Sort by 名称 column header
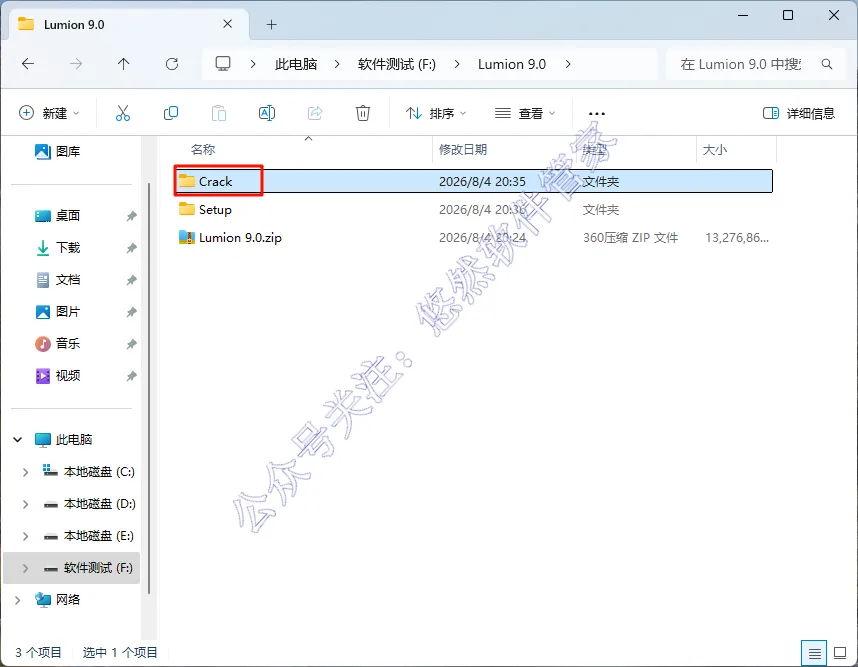The image size is (858, 667). (202, 149)
